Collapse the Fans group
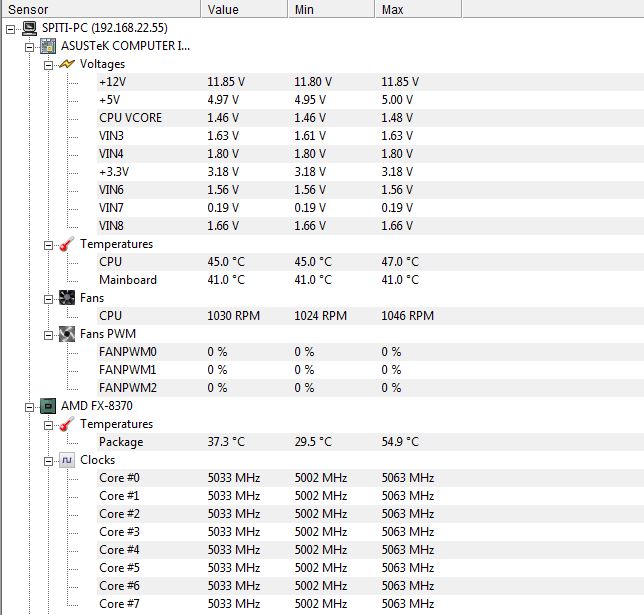Viewport: 644px width, 615px height. pyautogui.click(x=48, y=299)
